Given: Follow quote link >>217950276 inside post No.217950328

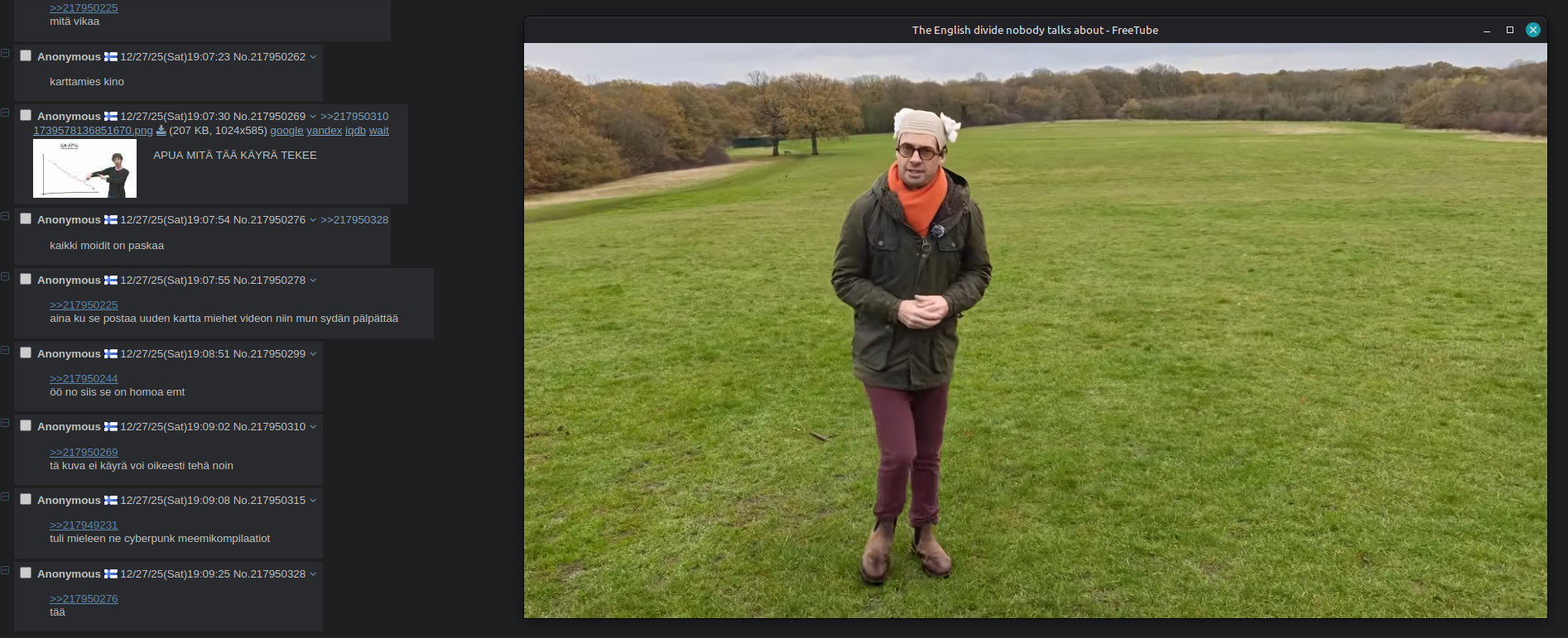Looking at the screenshot, I should [84, 599].
